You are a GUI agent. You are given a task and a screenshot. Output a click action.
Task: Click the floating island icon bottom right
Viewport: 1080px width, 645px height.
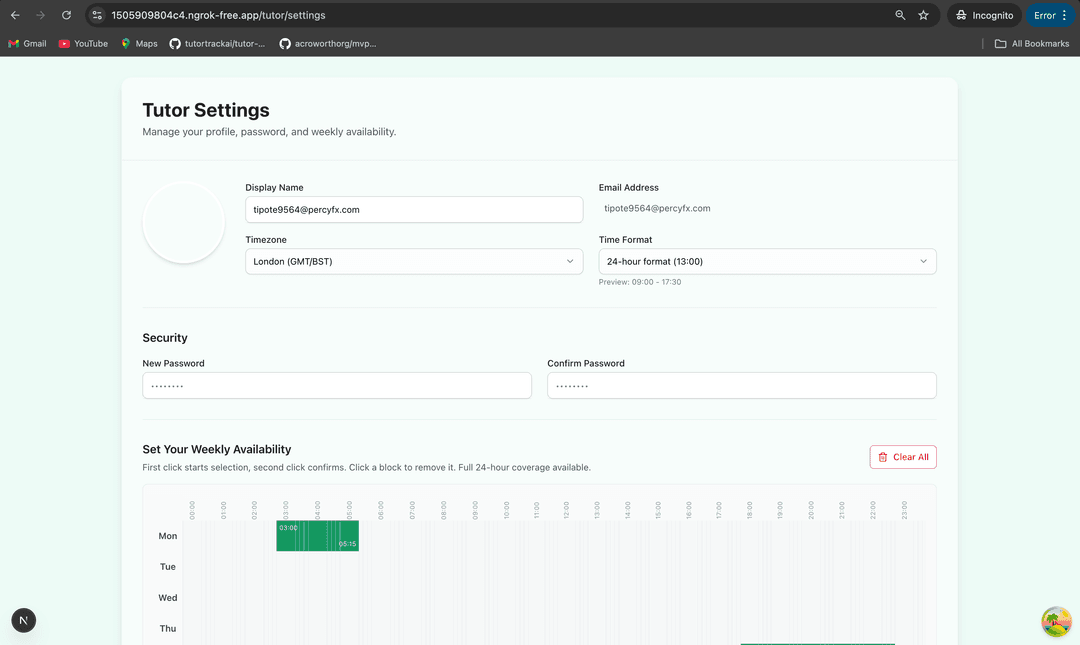[x=1057, y=622]
